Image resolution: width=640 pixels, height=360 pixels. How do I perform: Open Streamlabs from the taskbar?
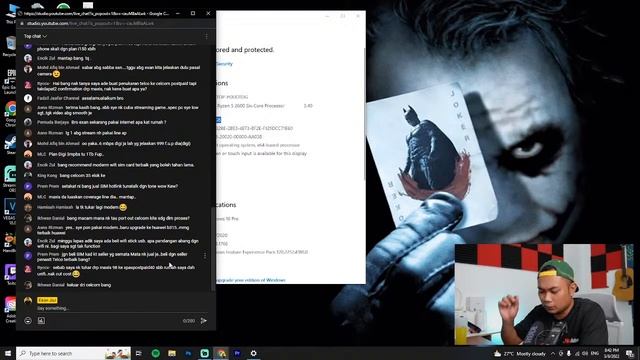(204, 353)
